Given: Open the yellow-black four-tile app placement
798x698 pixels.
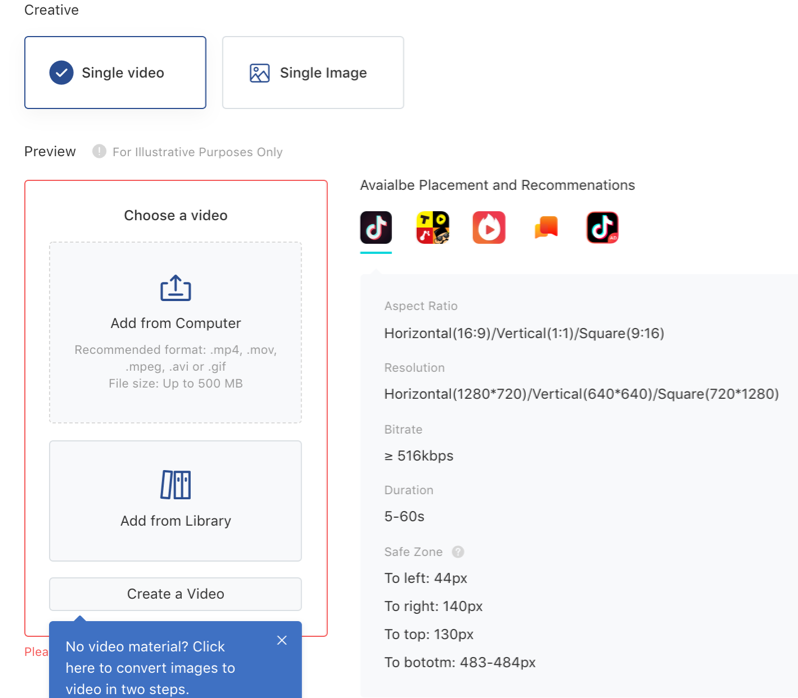Looking at the screenshot, I should pos(432,228).
